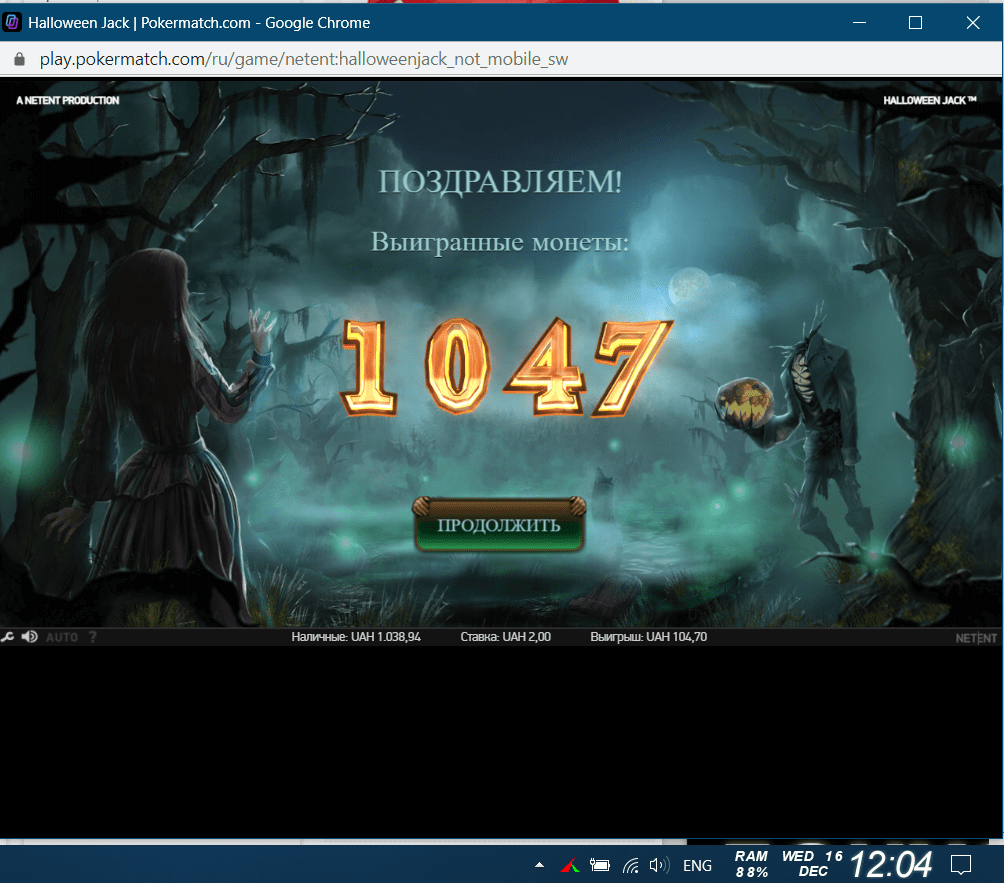Image resolution: width=1004 pixels, height=883 pixels.
Task: Open game help question mark
Action: (93, 637)
